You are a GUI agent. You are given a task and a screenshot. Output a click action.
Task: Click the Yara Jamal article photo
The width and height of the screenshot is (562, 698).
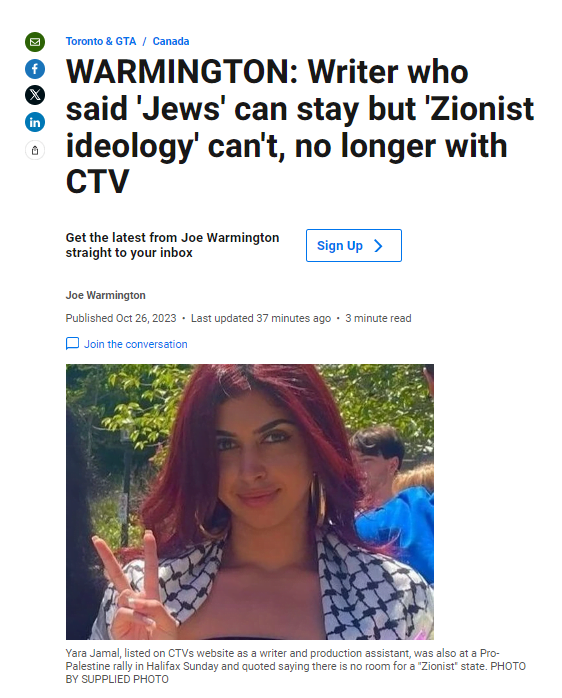(x=250, y=502)
